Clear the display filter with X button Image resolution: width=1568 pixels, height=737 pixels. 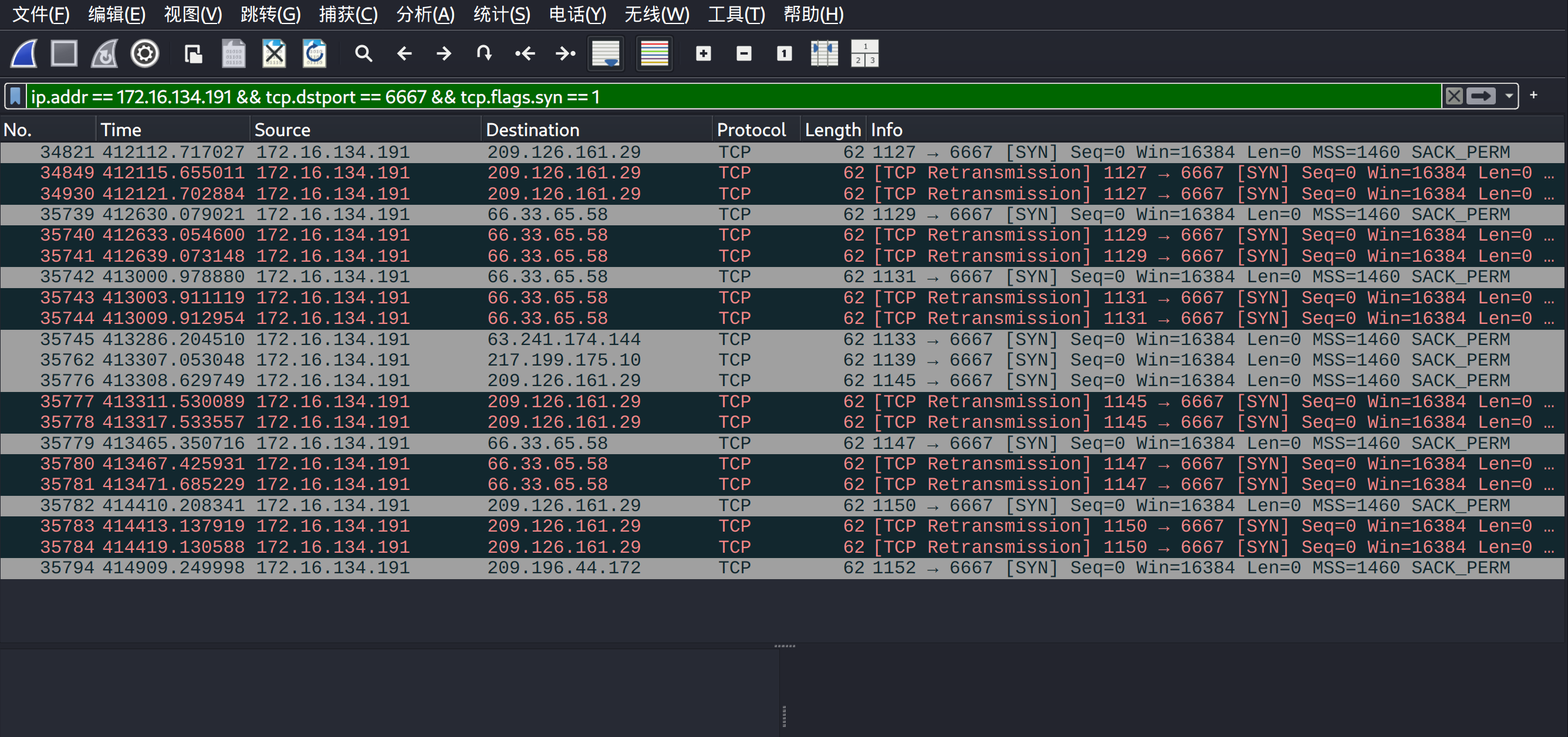1454,96
